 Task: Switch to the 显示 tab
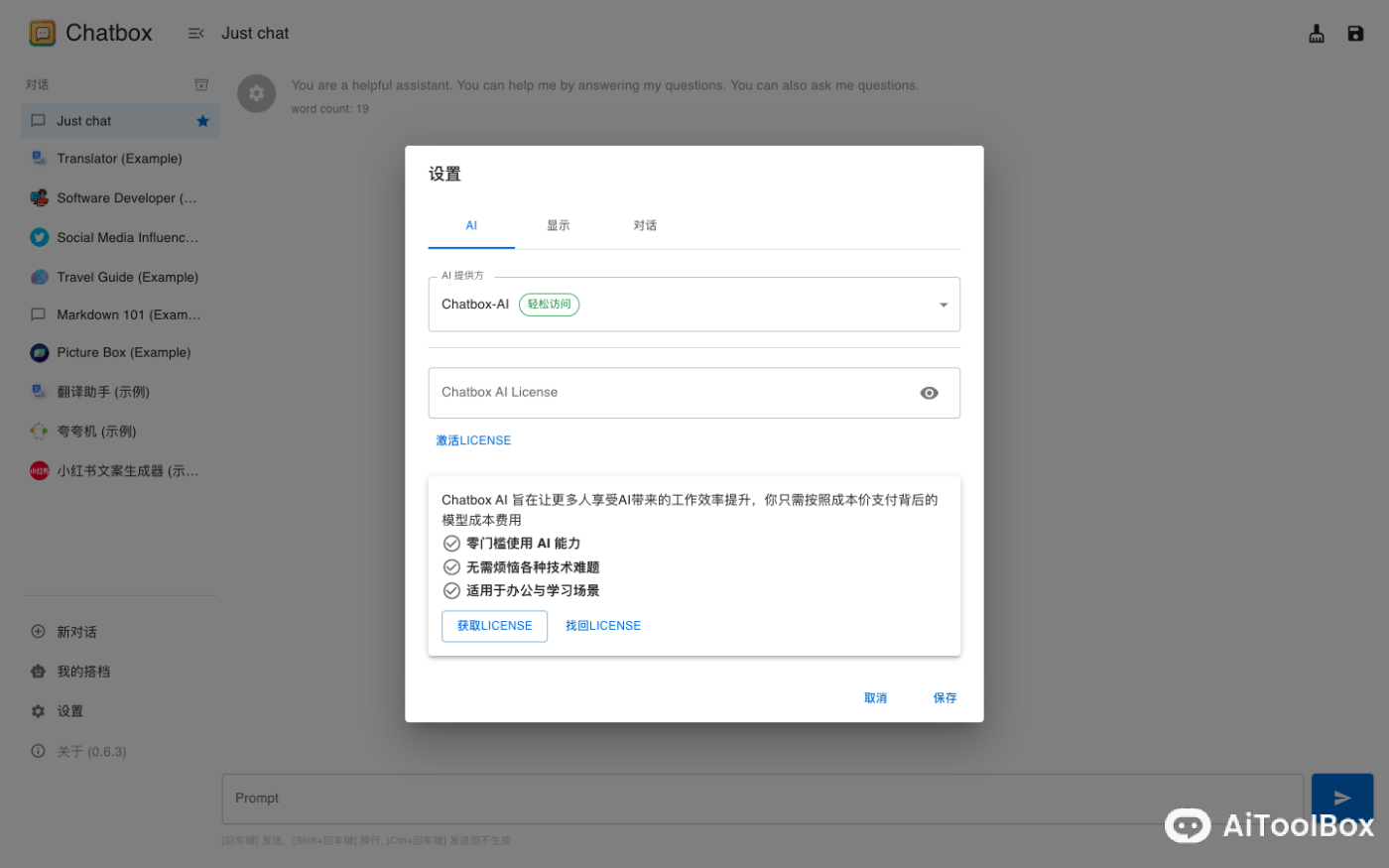click(558, 225)
